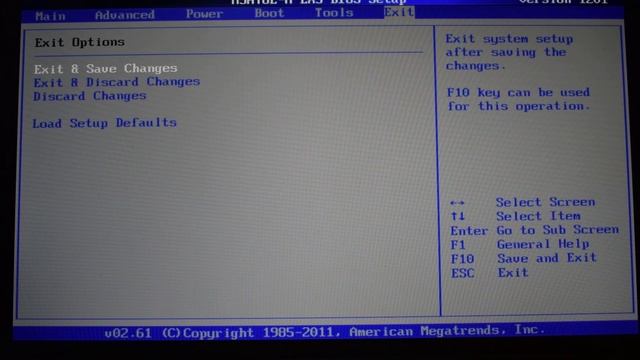Click the F1 key label

point(458,245)
